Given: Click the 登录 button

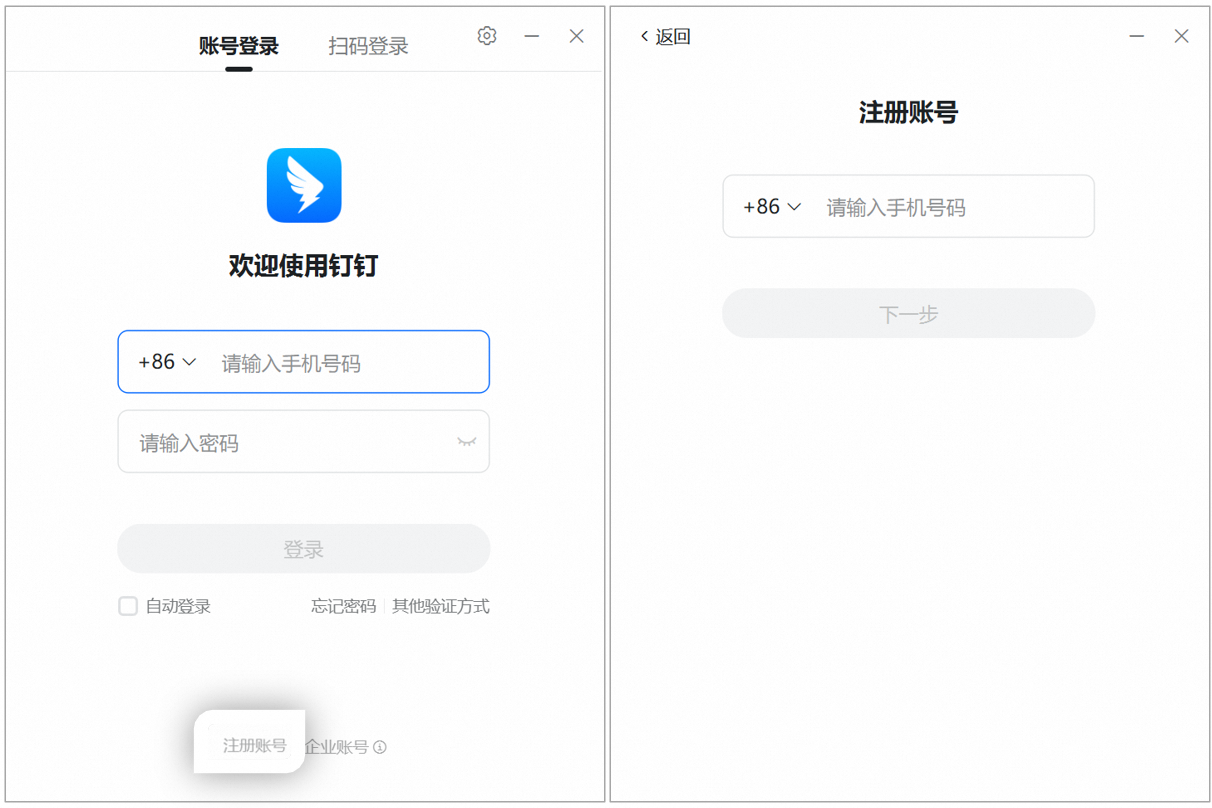Looking at the screenshot, I should (304, 549).
